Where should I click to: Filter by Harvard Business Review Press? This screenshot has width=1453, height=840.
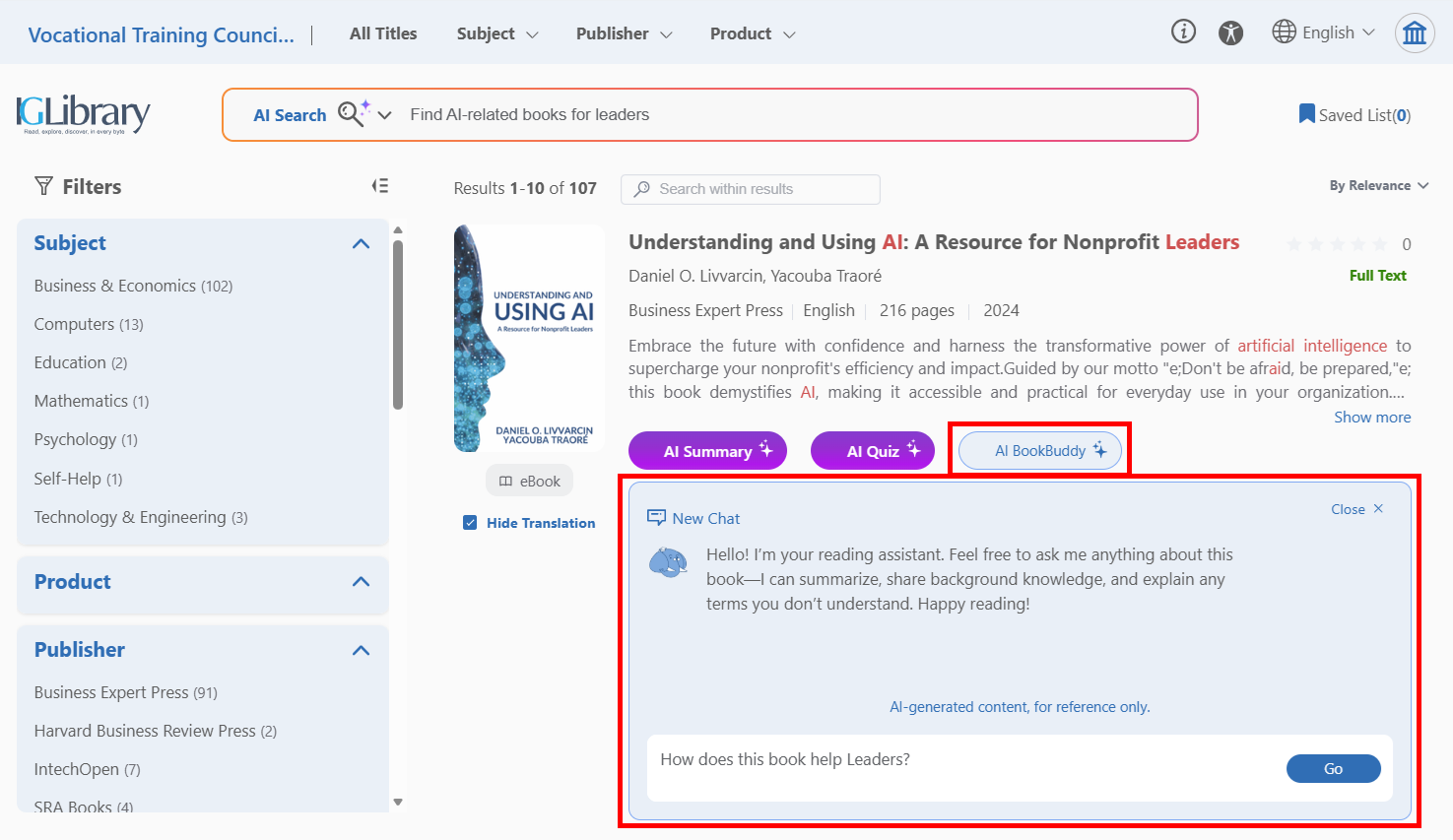click(156, 732)
